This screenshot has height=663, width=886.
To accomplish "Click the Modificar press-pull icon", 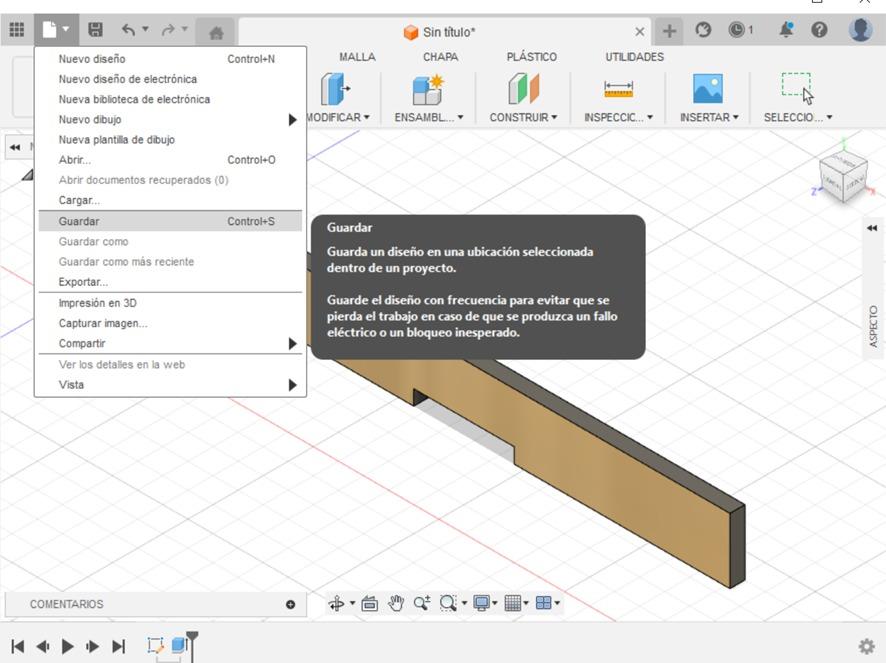I will (335, 89).
